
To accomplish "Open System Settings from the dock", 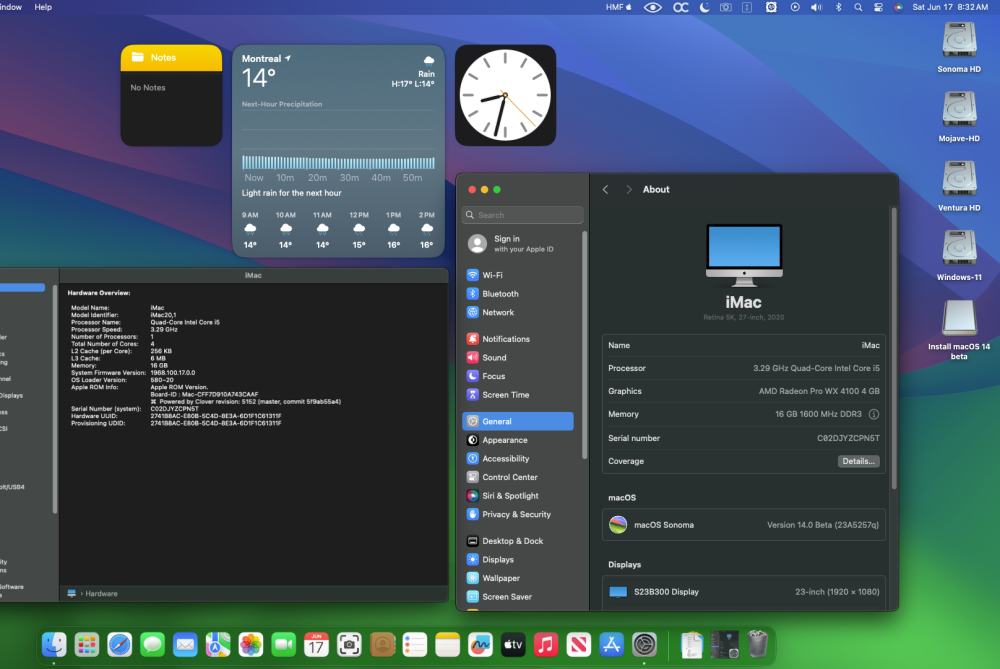I will 644,645.
